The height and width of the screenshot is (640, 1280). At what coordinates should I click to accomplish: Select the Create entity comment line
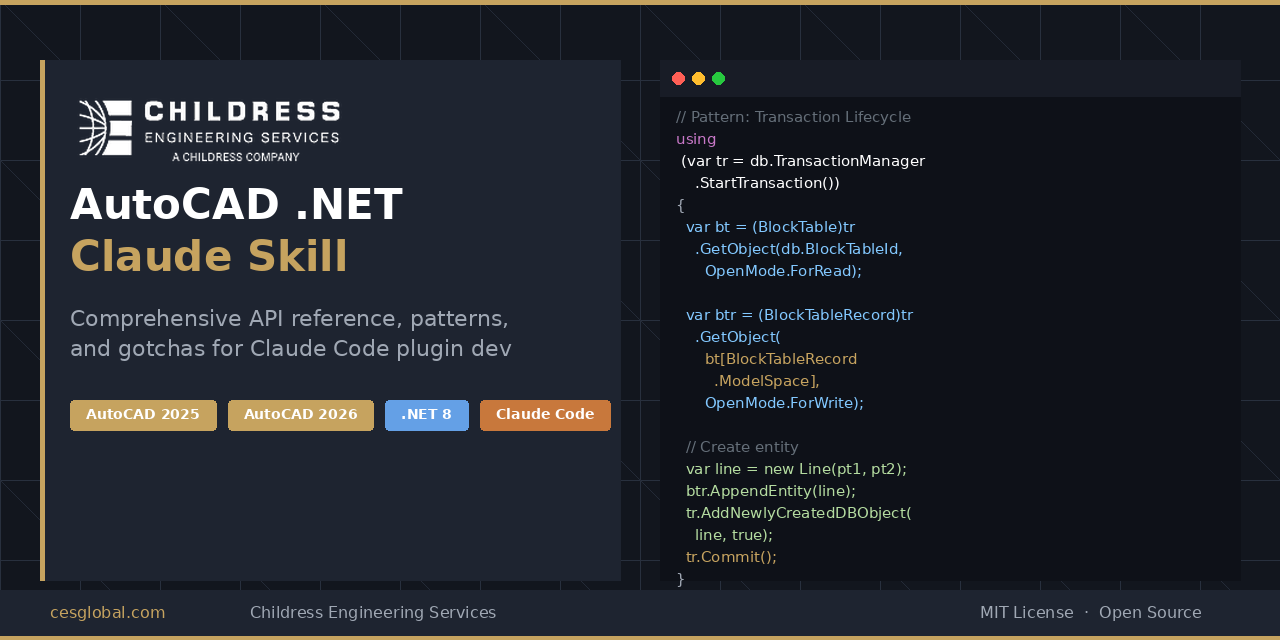[x=742, y=447]
